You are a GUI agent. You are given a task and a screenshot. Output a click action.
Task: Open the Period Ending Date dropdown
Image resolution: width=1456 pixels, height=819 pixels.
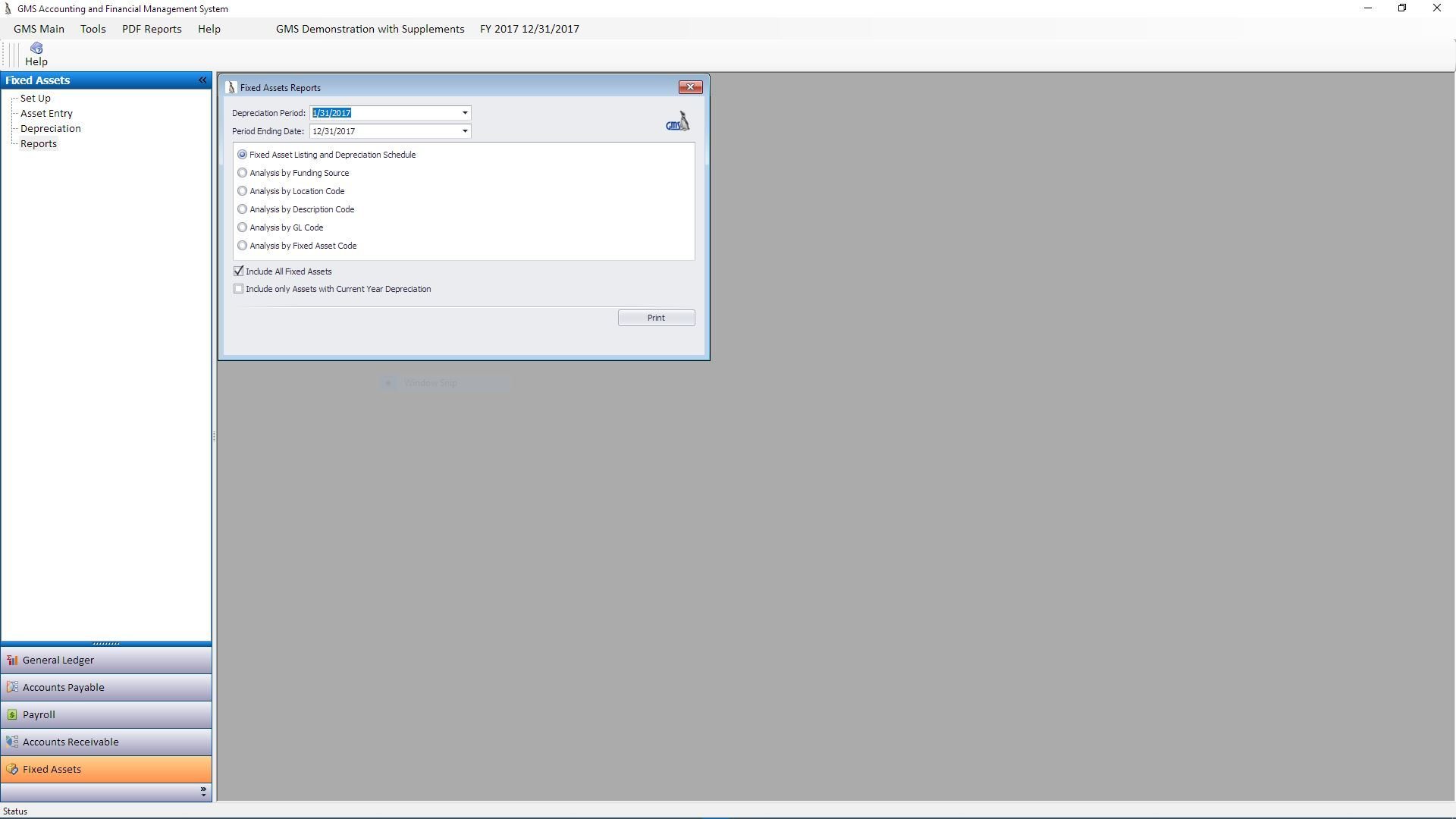465,131
